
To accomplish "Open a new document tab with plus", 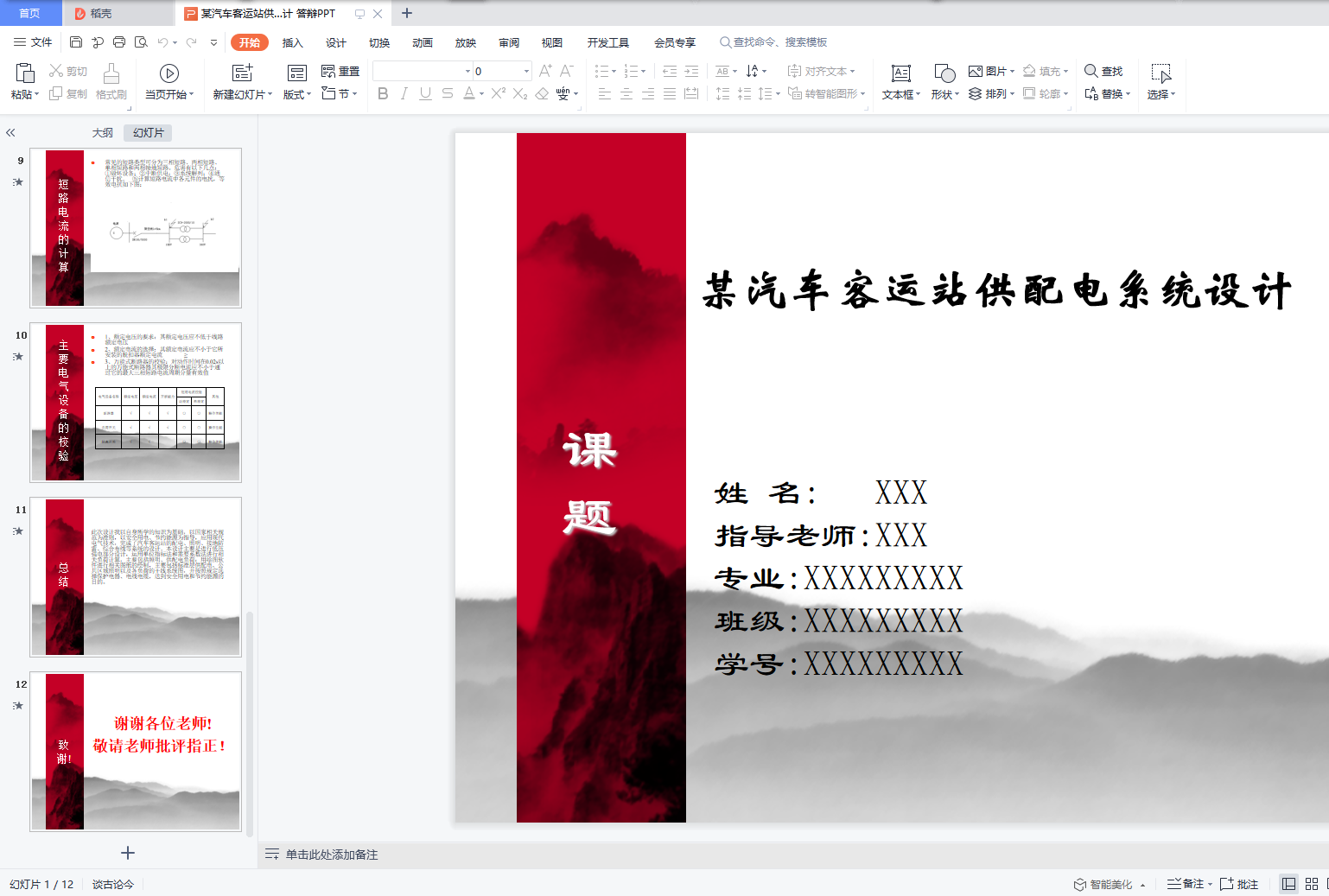I will pos(407,13).
